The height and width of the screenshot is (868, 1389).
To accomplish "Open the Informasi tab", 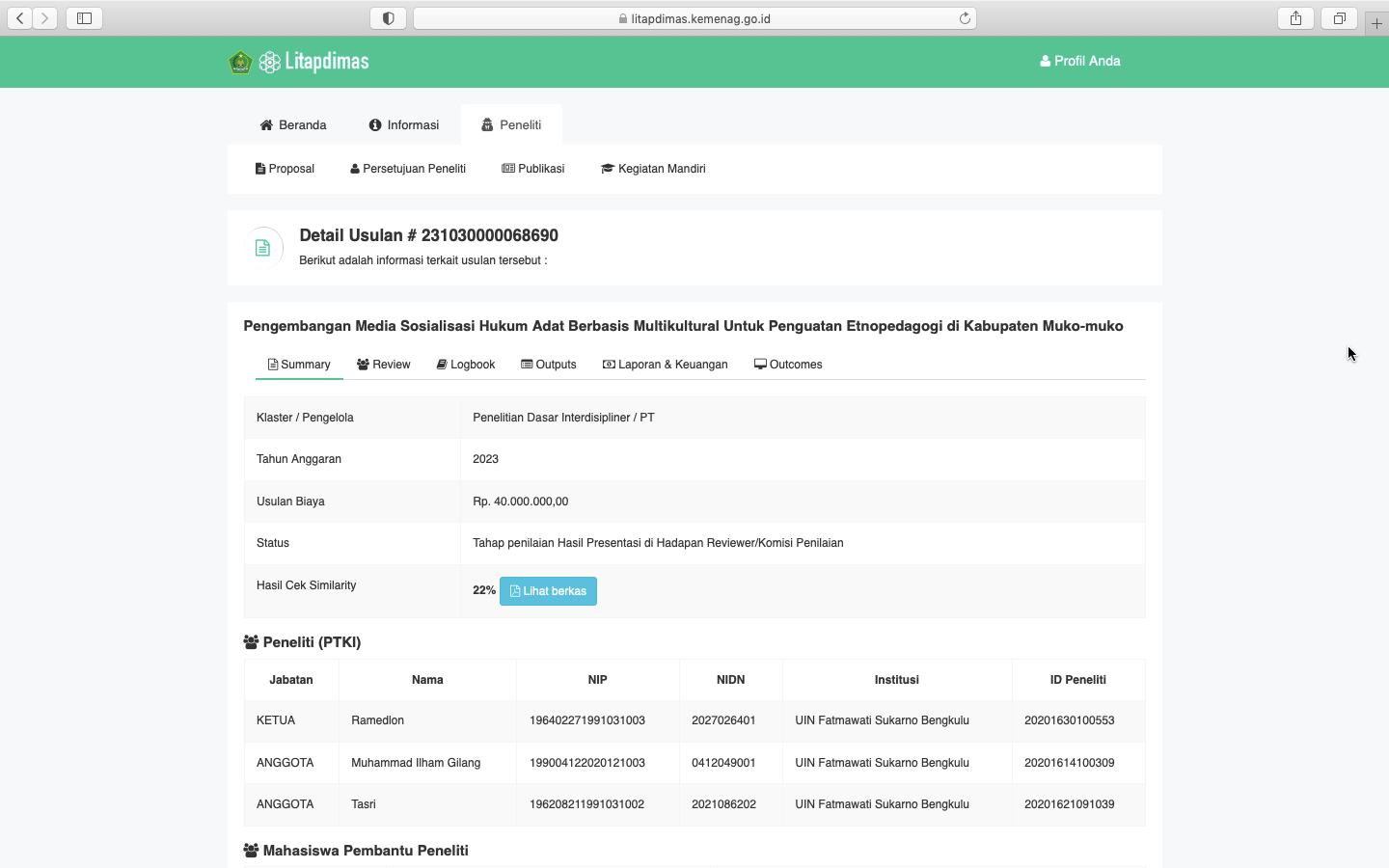I will tap(403, 125).
